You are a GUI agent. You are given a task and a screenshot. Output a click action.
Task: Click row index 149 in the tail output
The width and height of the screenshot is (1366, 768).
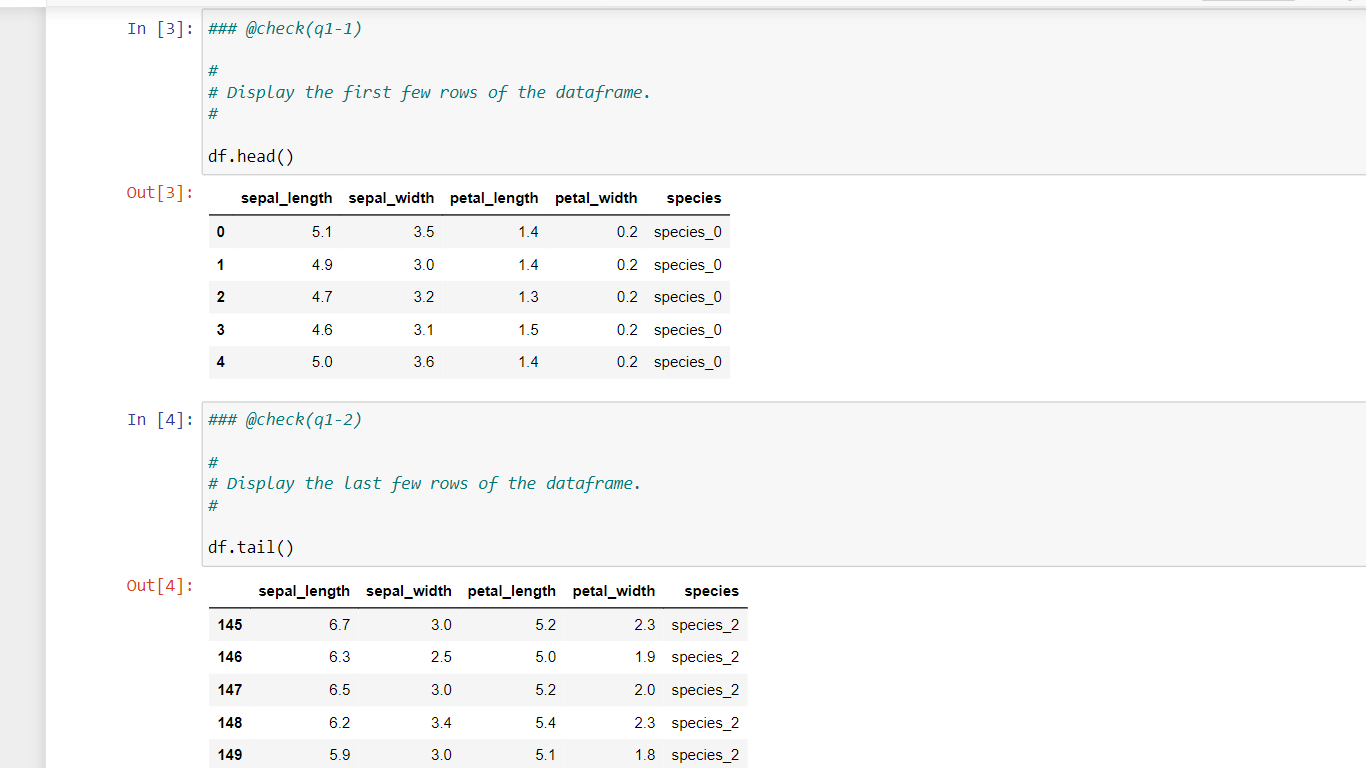[x=229, y=755]
